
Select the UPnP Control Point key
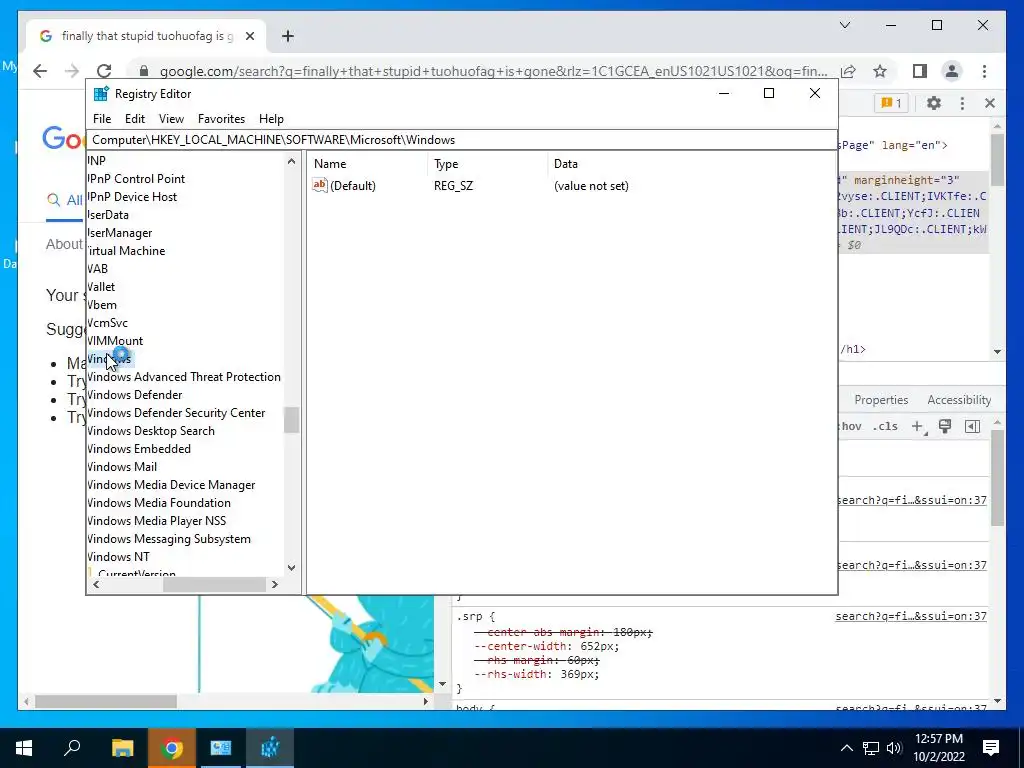(136, 179)
